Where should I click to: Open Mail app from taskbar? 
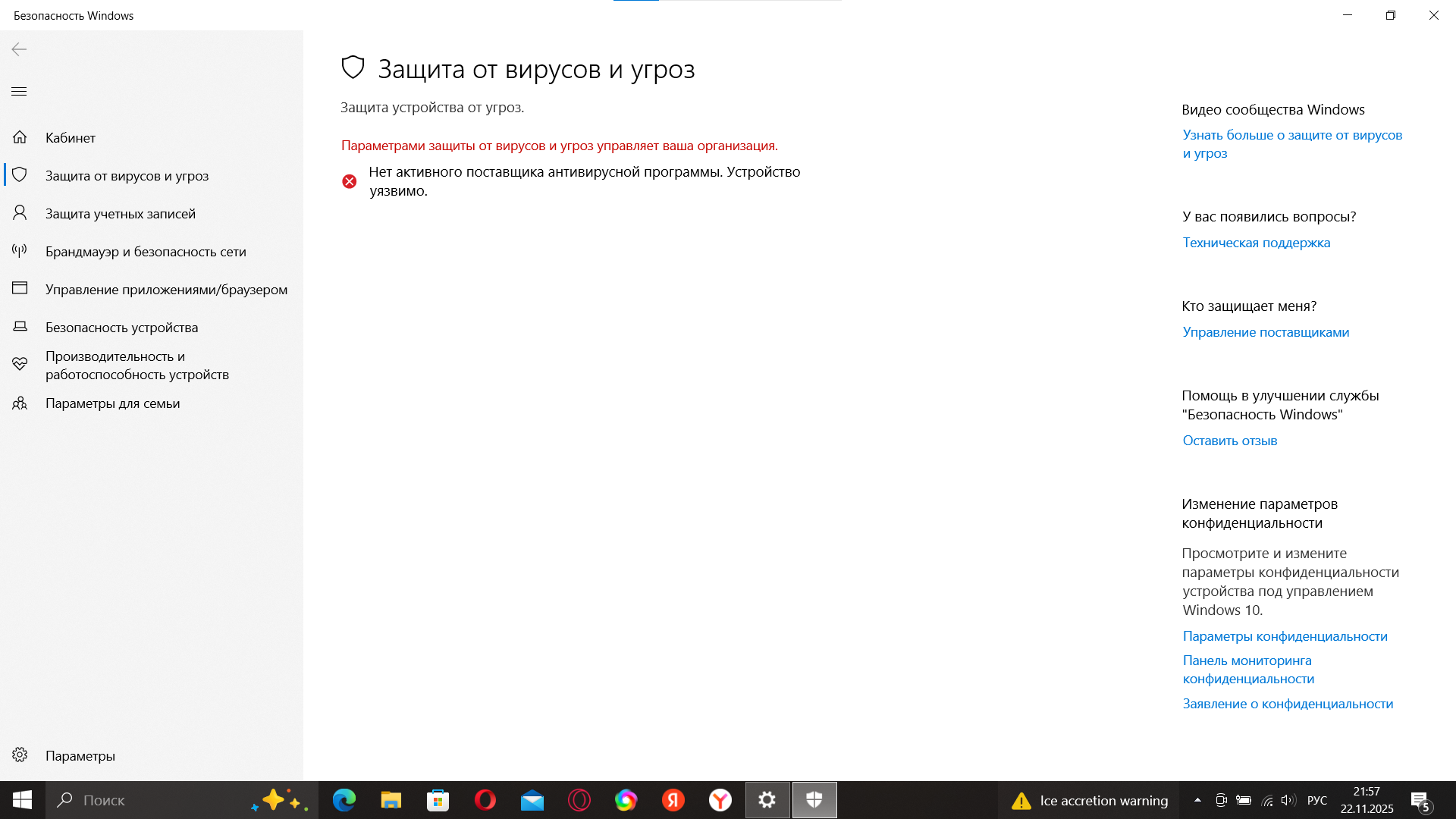pos(532,800)
